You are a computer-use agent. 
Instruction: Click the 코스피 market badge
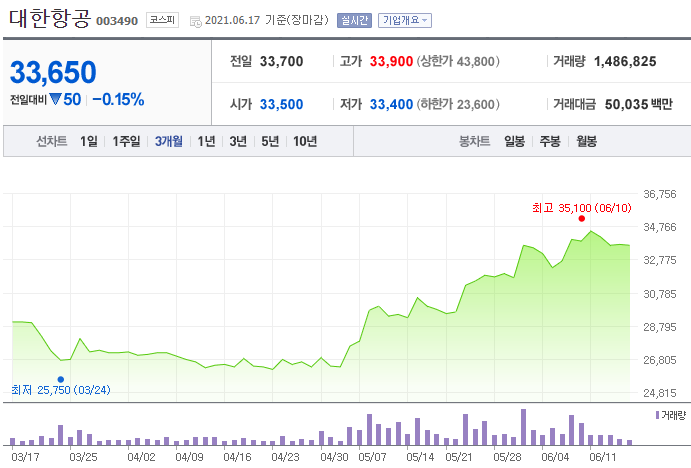click(162, 20)
